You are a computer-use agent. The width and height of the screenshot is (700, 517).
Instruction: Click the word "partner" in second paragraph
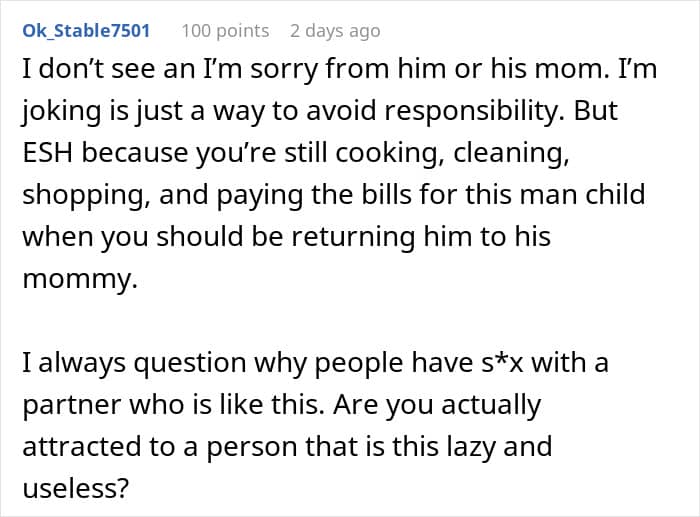[71, 405]
